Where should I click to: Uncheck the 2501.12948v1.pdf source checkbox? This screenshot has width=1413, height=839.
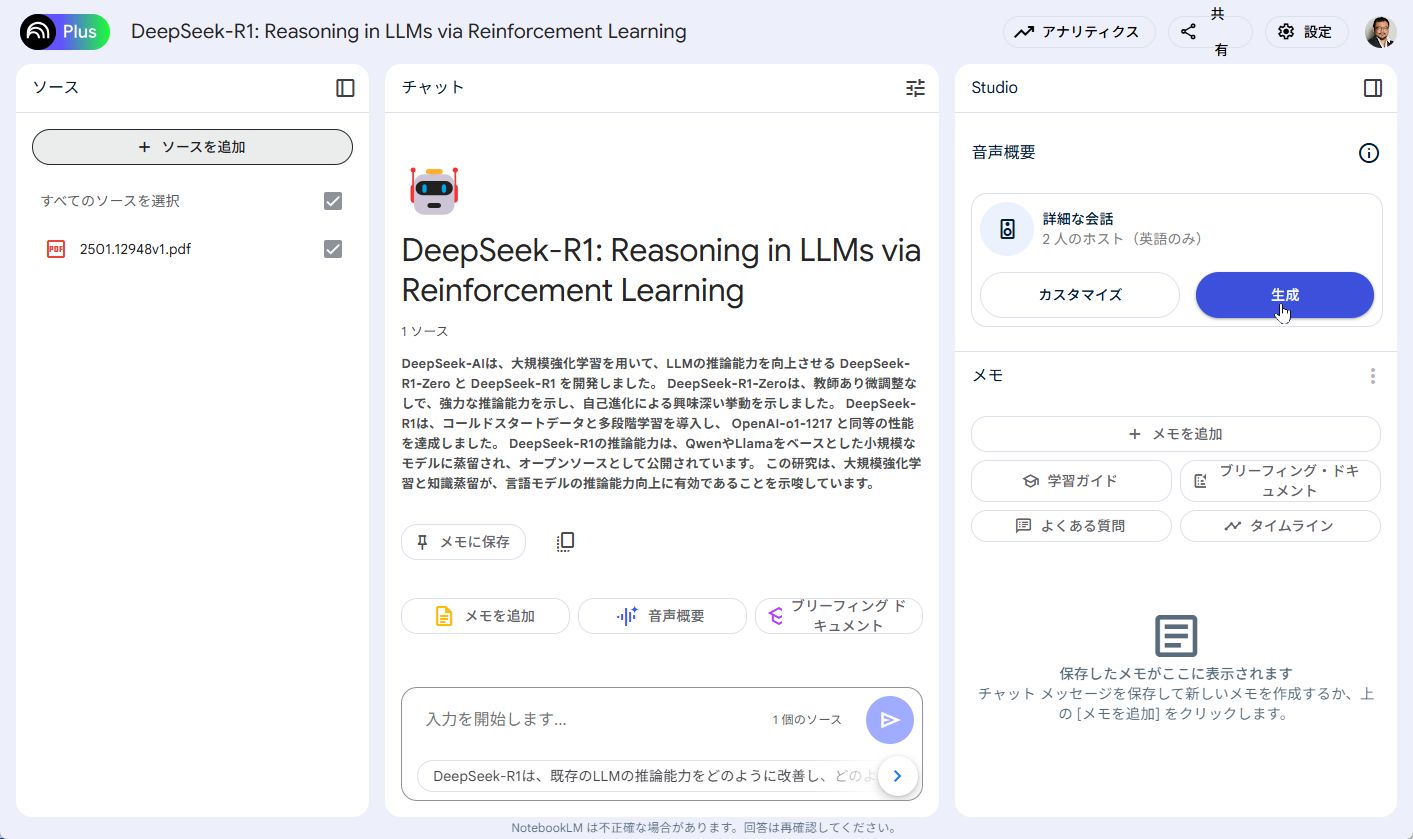pyautogui.click(x=333, y=249)
